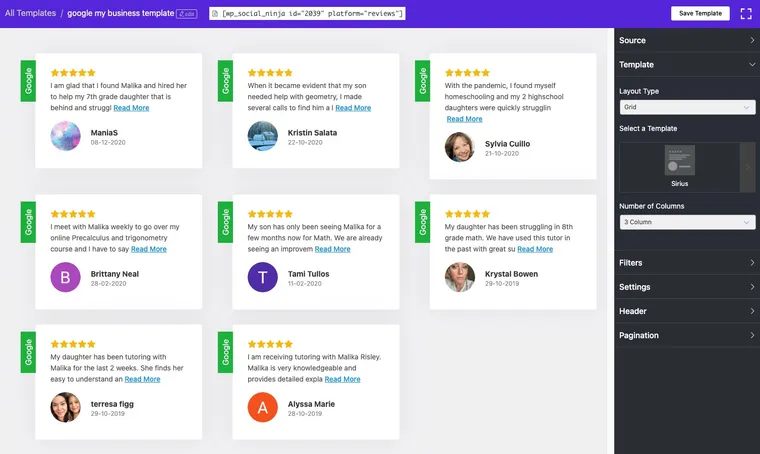Click the Google badge on terresa figg review

click(28, 352)
